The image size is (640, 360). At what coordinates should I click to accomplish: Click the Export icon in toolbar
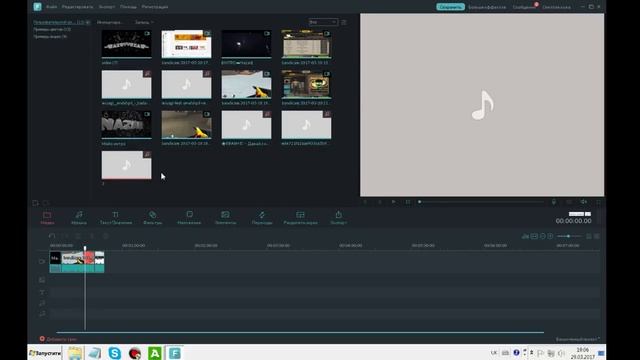[x=338, y=215]
